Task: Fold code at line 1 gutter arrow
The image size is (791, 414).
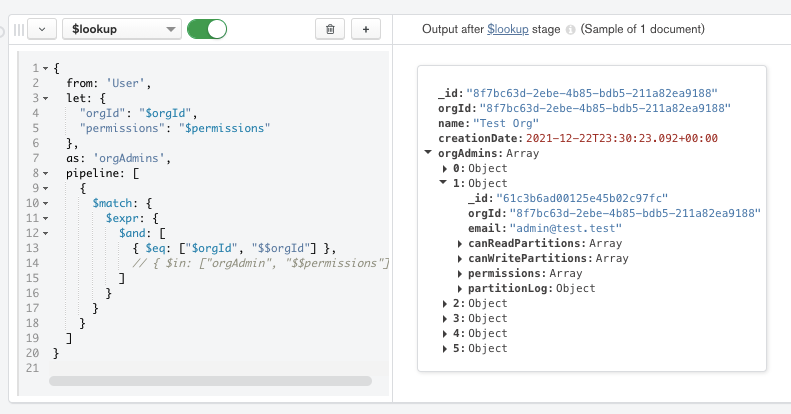Action: pos(45,69)
